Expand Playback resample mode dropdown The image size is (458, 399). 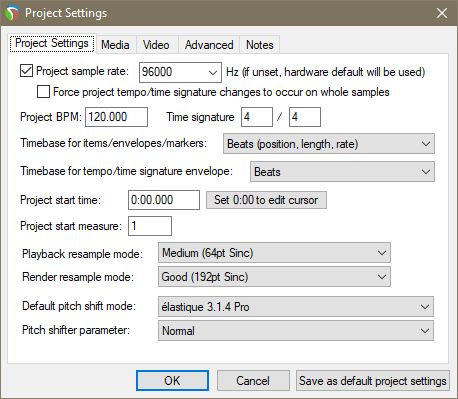274,253
